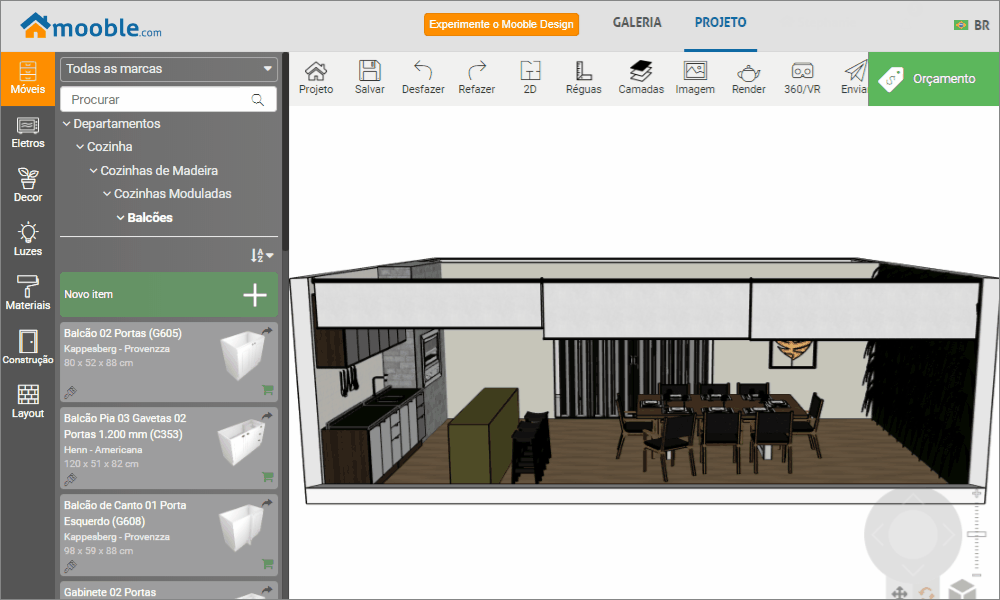Open the Móveis furniture category
The height and width of the screenshot is (600, 1000).
tap(27, 78)
